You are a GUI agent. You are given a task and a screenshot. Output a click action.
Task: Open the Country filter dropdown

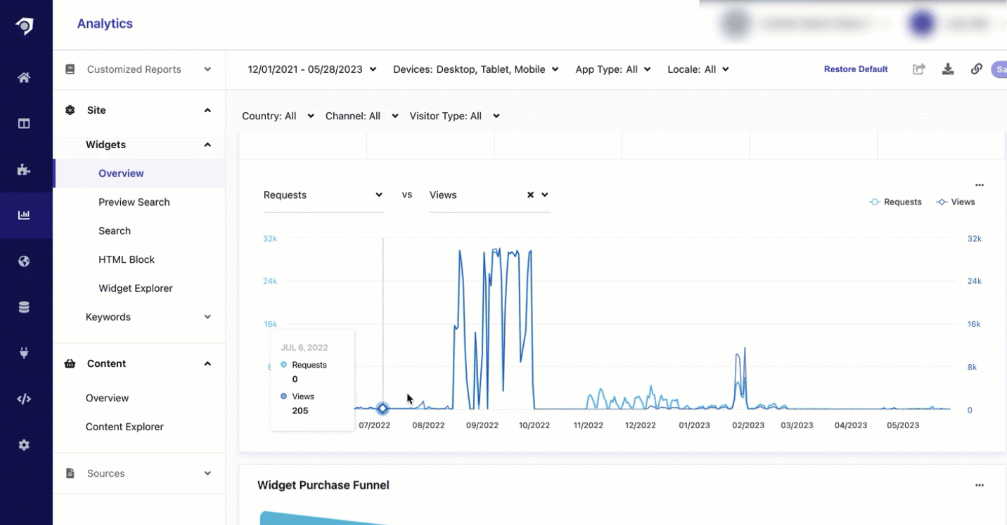(x=278, y=116)
